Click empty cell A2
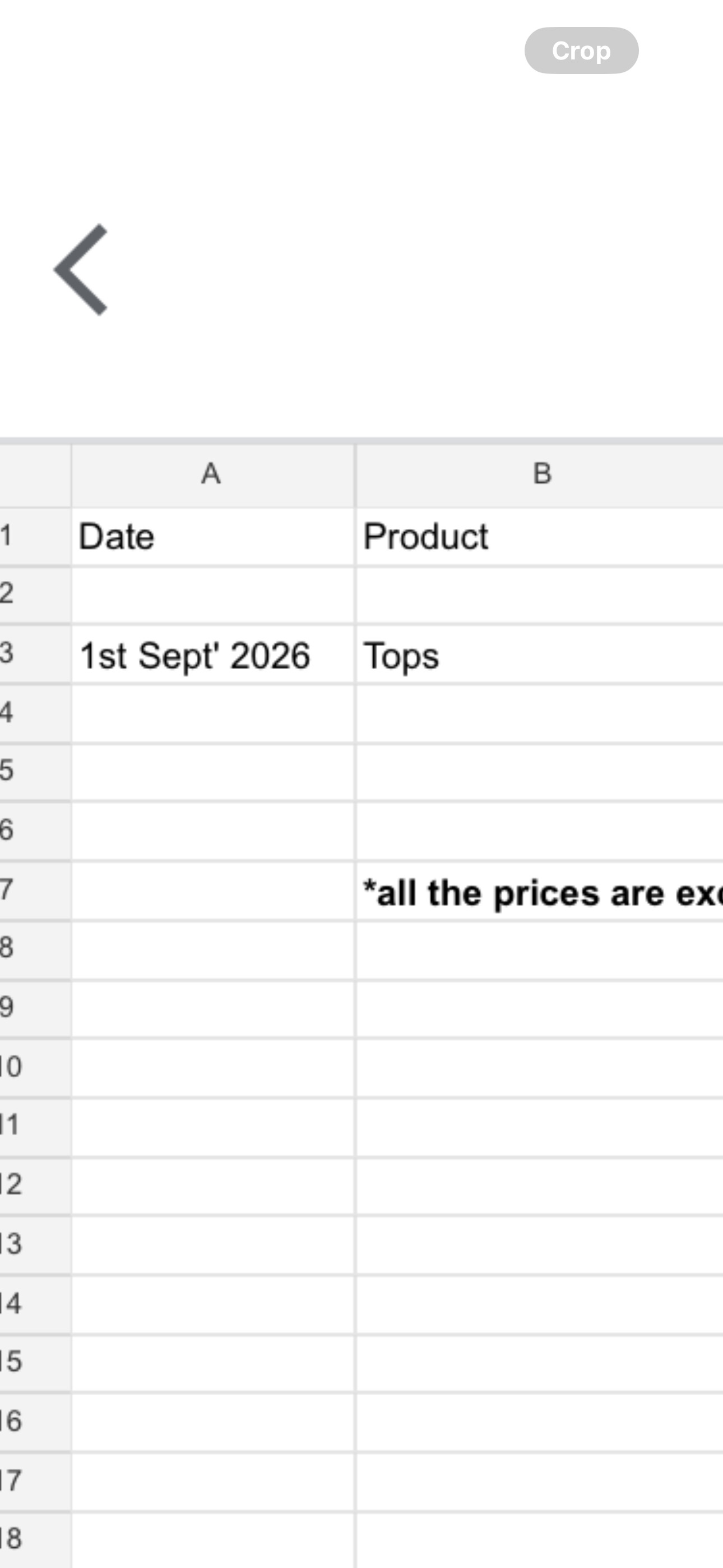Image resolution: width=723 pixels, height=1568 pixels. tap(213, 596)
